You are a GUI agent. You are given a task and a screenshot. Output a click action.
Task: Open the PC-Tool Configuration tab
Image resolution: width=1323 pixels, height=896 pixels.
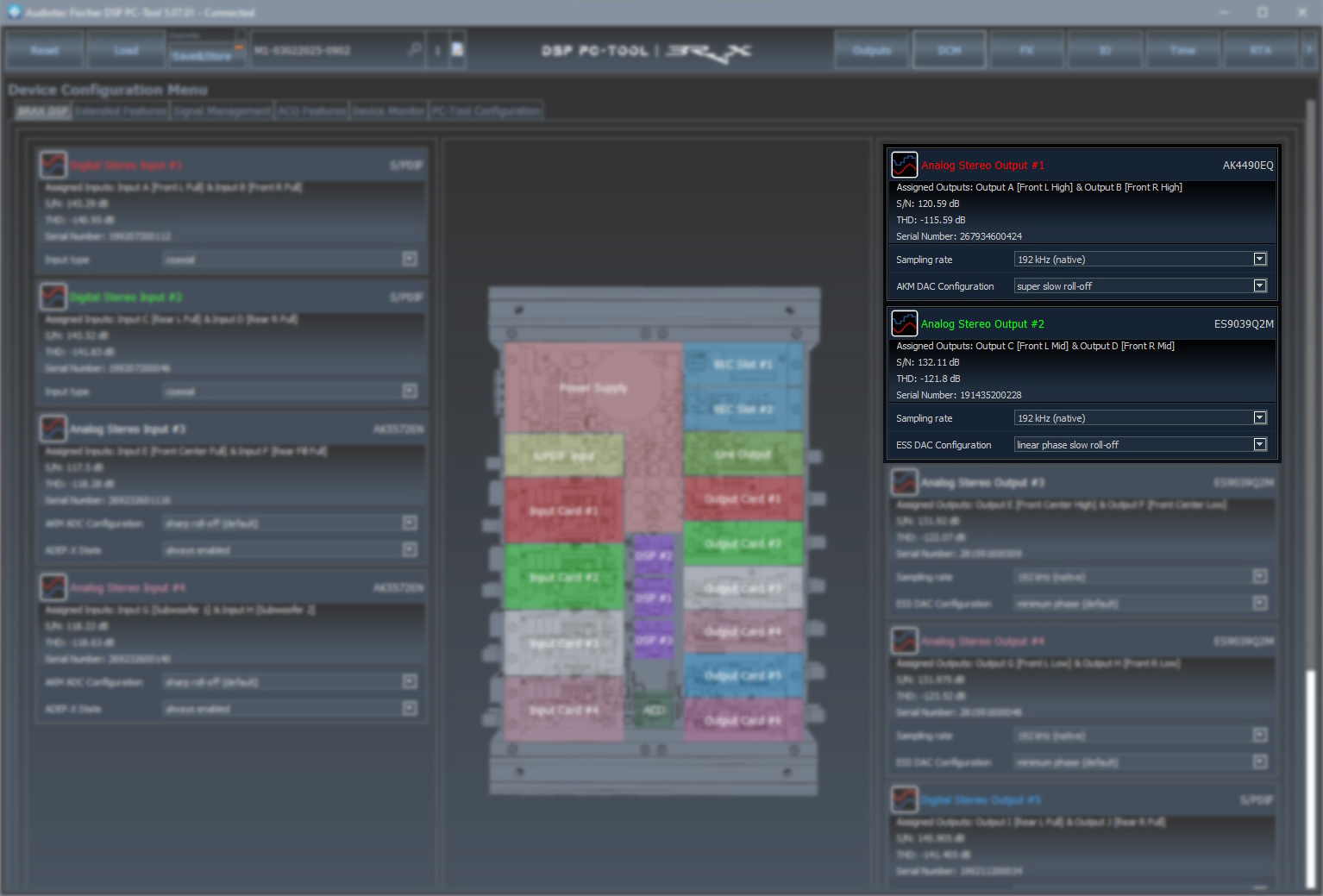point(486,111)
